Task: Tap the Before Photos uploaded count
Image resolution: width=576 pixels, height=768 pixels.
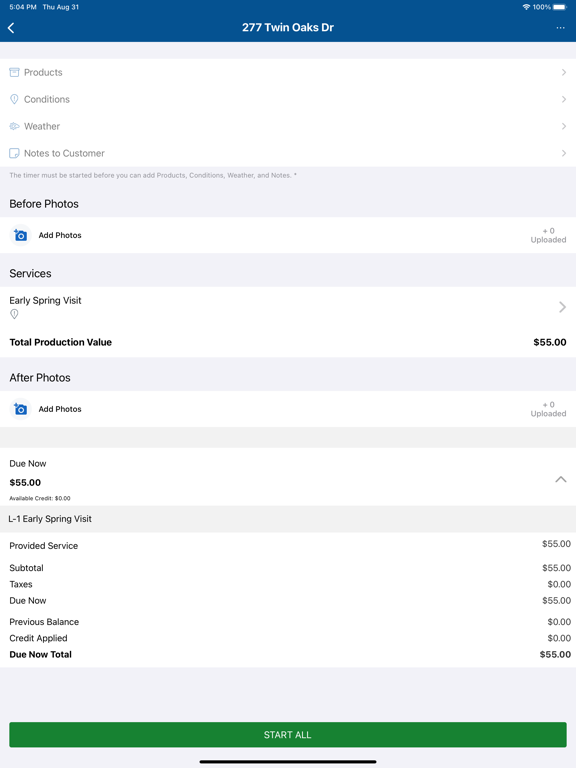Action: click(x=548, y=235)
